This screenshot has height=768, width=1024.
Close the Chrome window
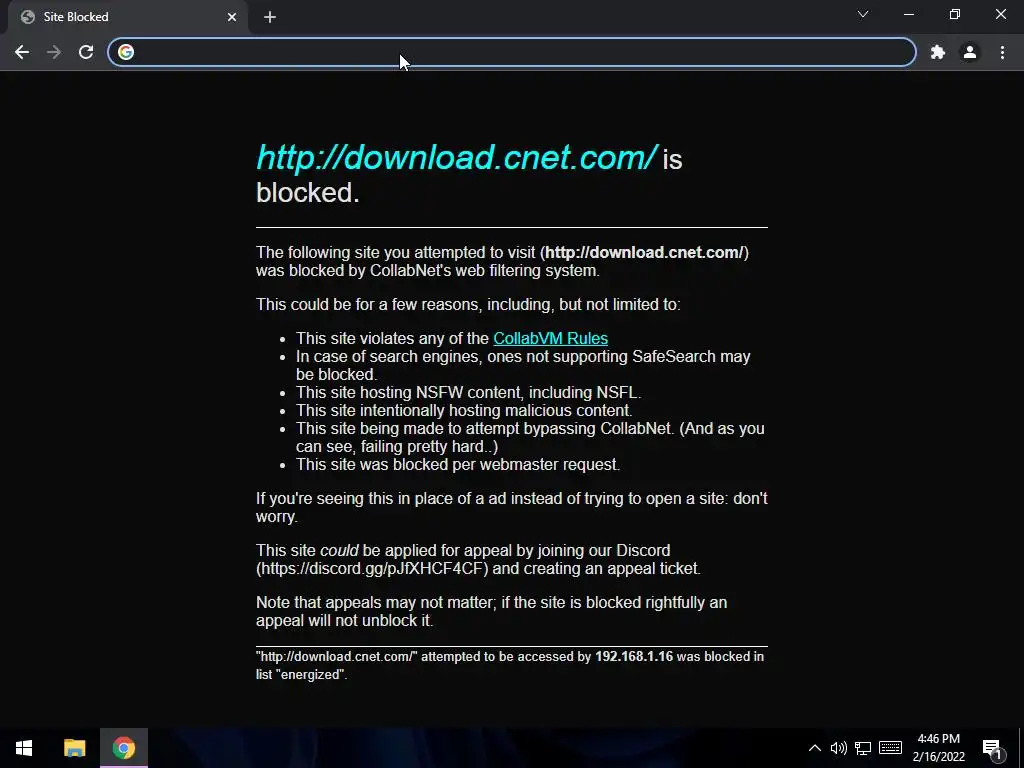[1000, 14]
